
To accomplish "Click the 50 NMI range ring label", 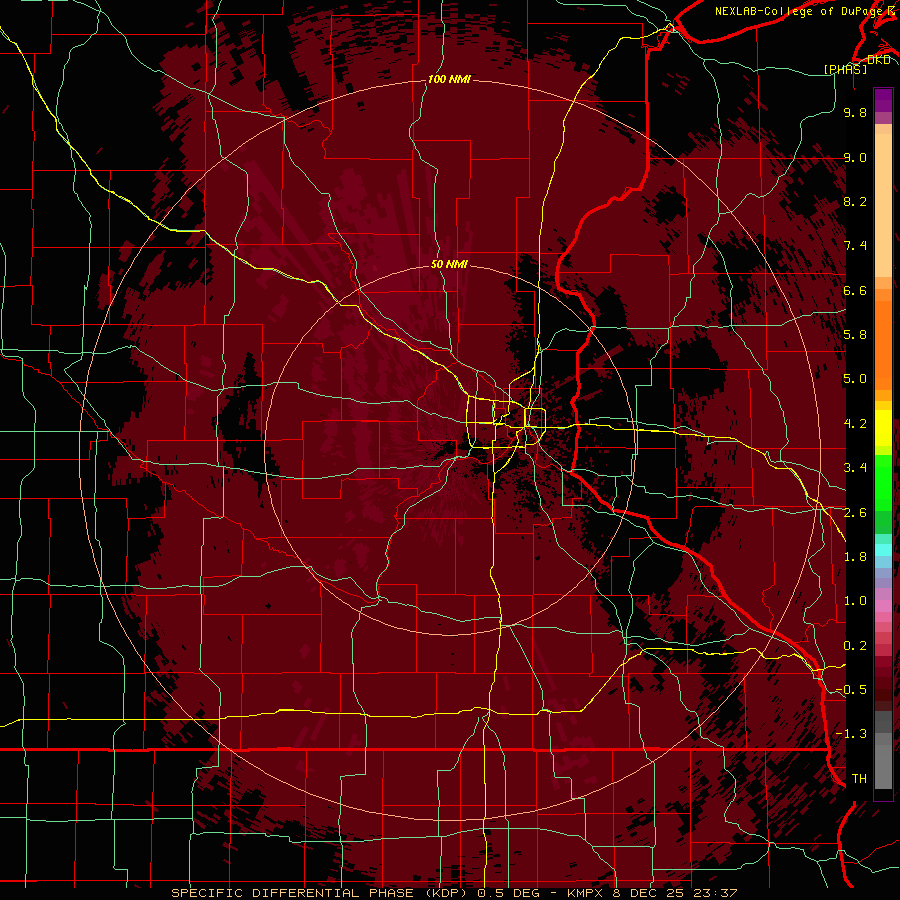I will (x=449, y=264).
